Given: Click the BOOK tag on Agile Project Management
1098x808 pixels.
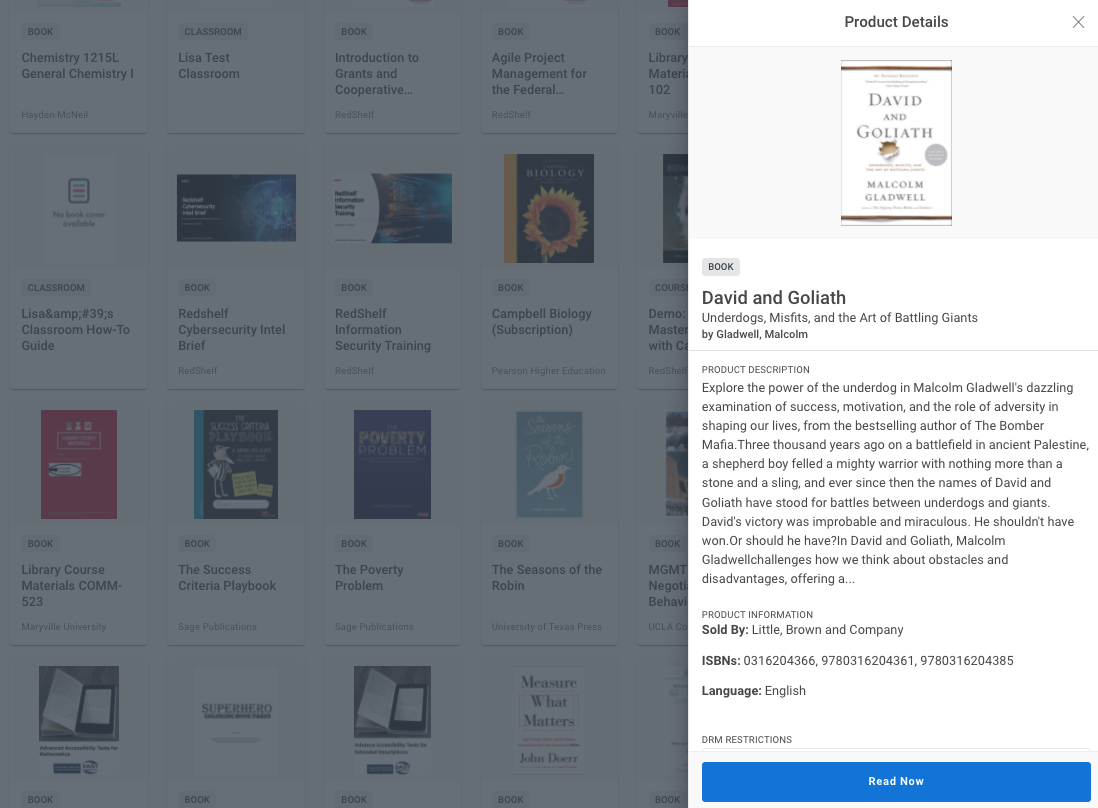Looking at the screenshot, I should [510, 32].
